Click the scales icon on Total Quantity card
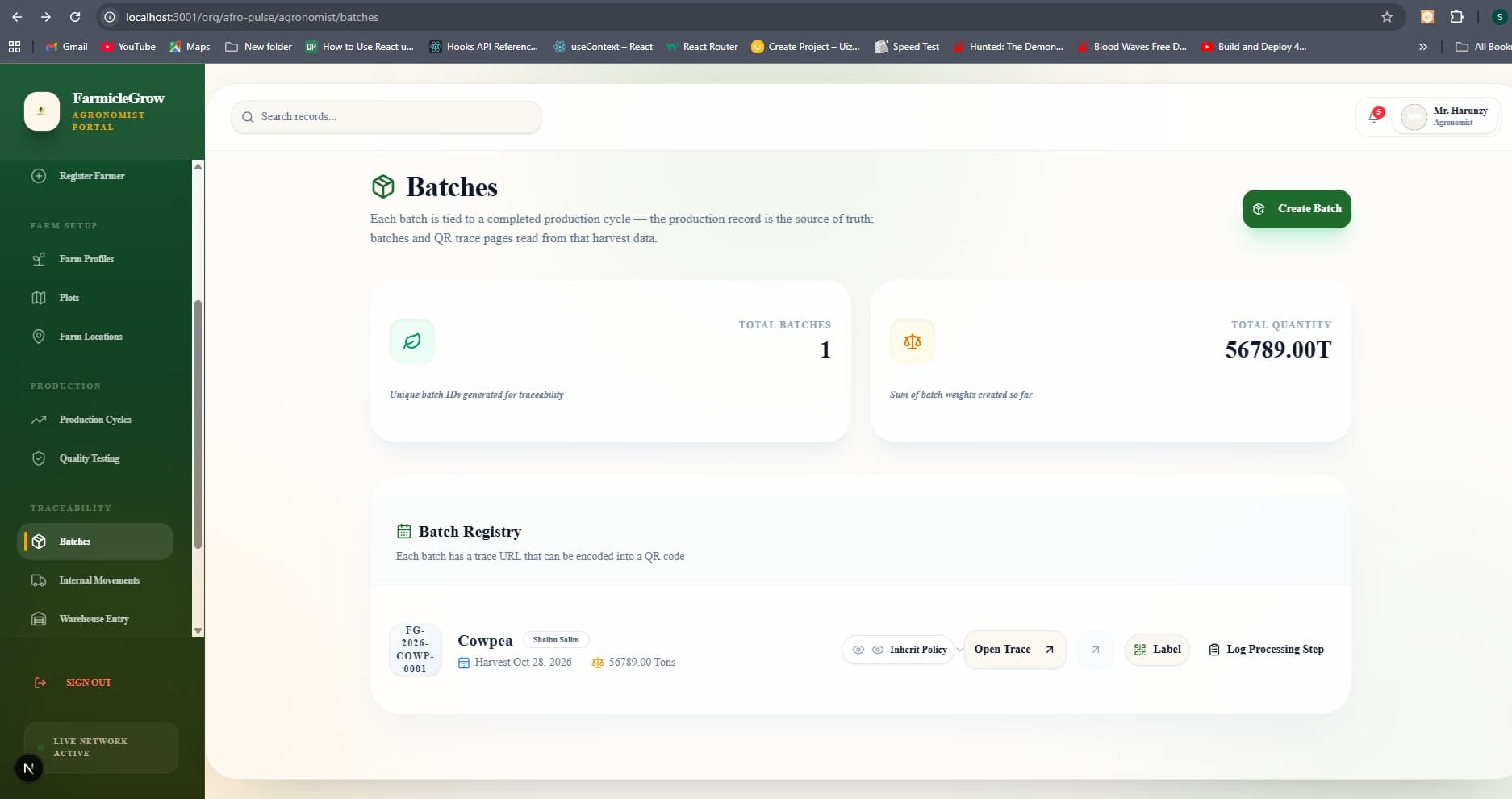1512x799 pixels. (x=913, y=341)
